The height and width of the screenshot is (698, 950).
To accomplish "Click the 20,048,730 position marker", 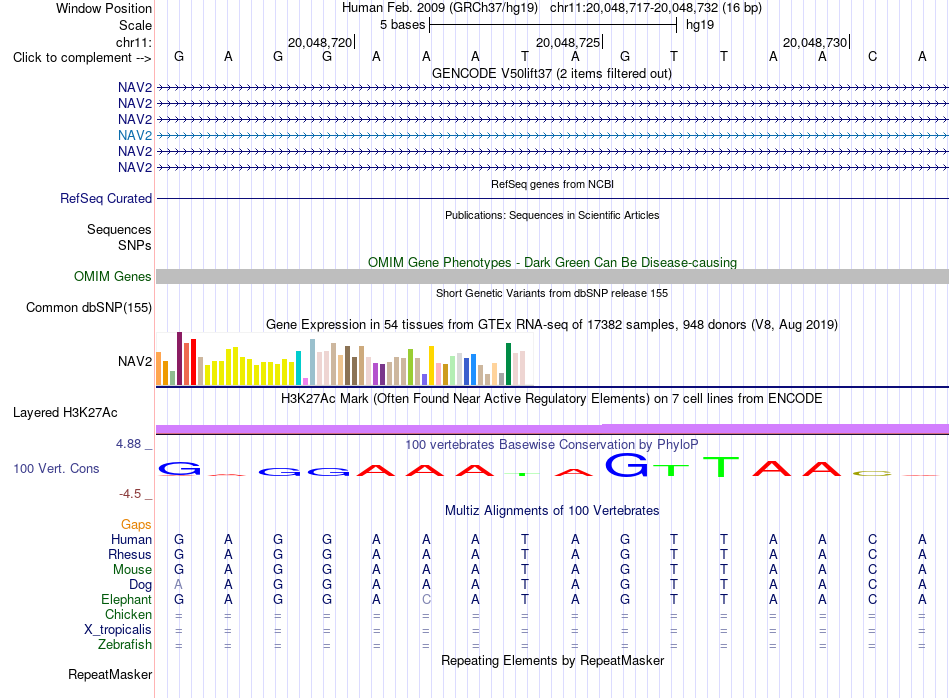I will click(815, 42).
